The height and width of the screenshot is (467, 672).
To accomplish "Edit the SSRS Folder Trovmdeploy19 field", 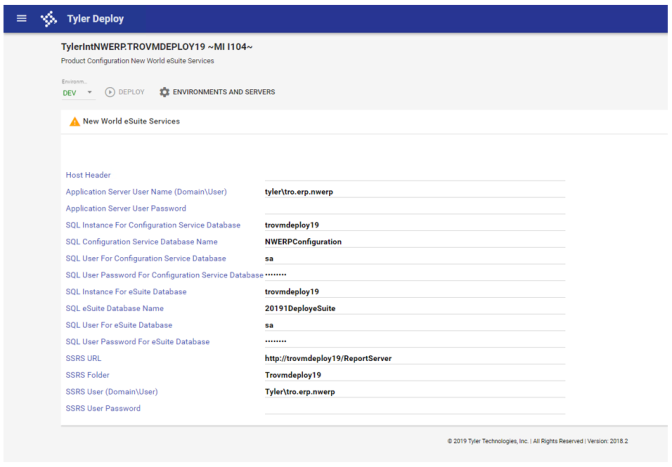I will pyautogui.click(x=415, y=375).
